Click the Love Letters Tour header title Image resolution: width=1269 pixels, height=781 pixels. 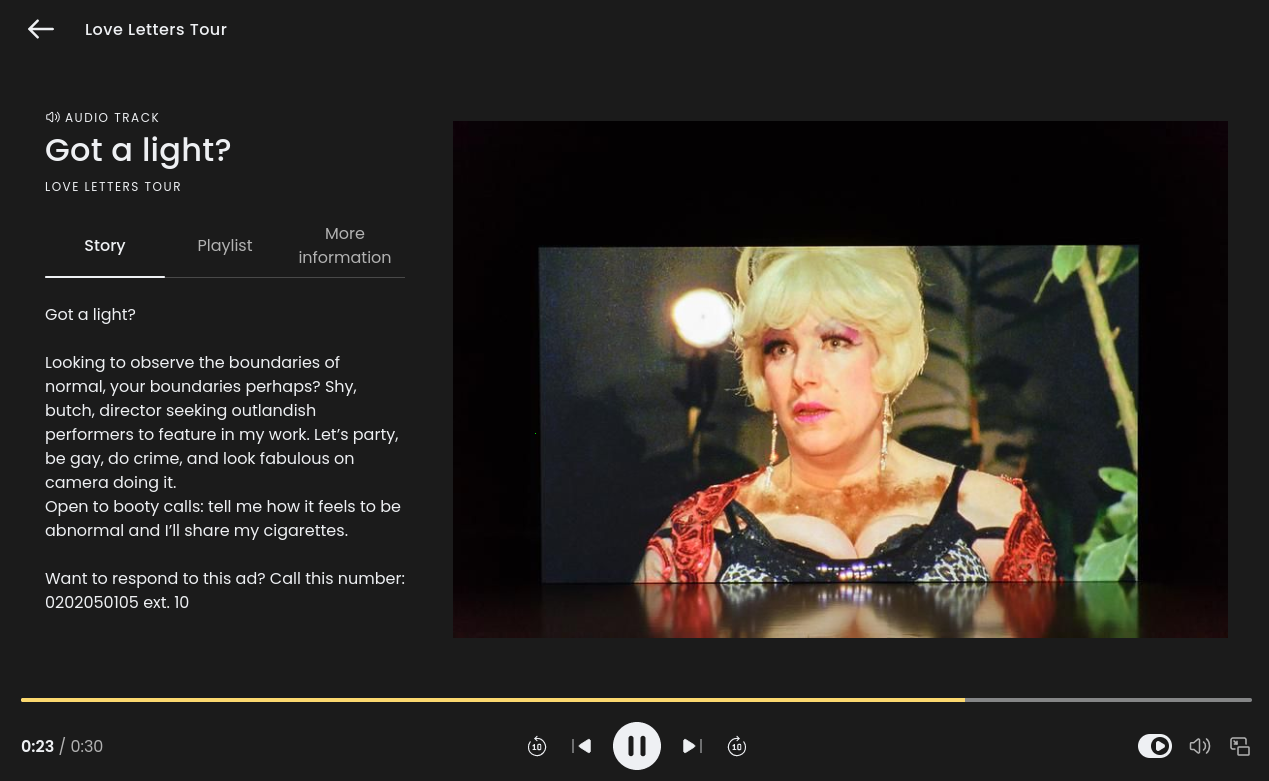coord(156,30)
